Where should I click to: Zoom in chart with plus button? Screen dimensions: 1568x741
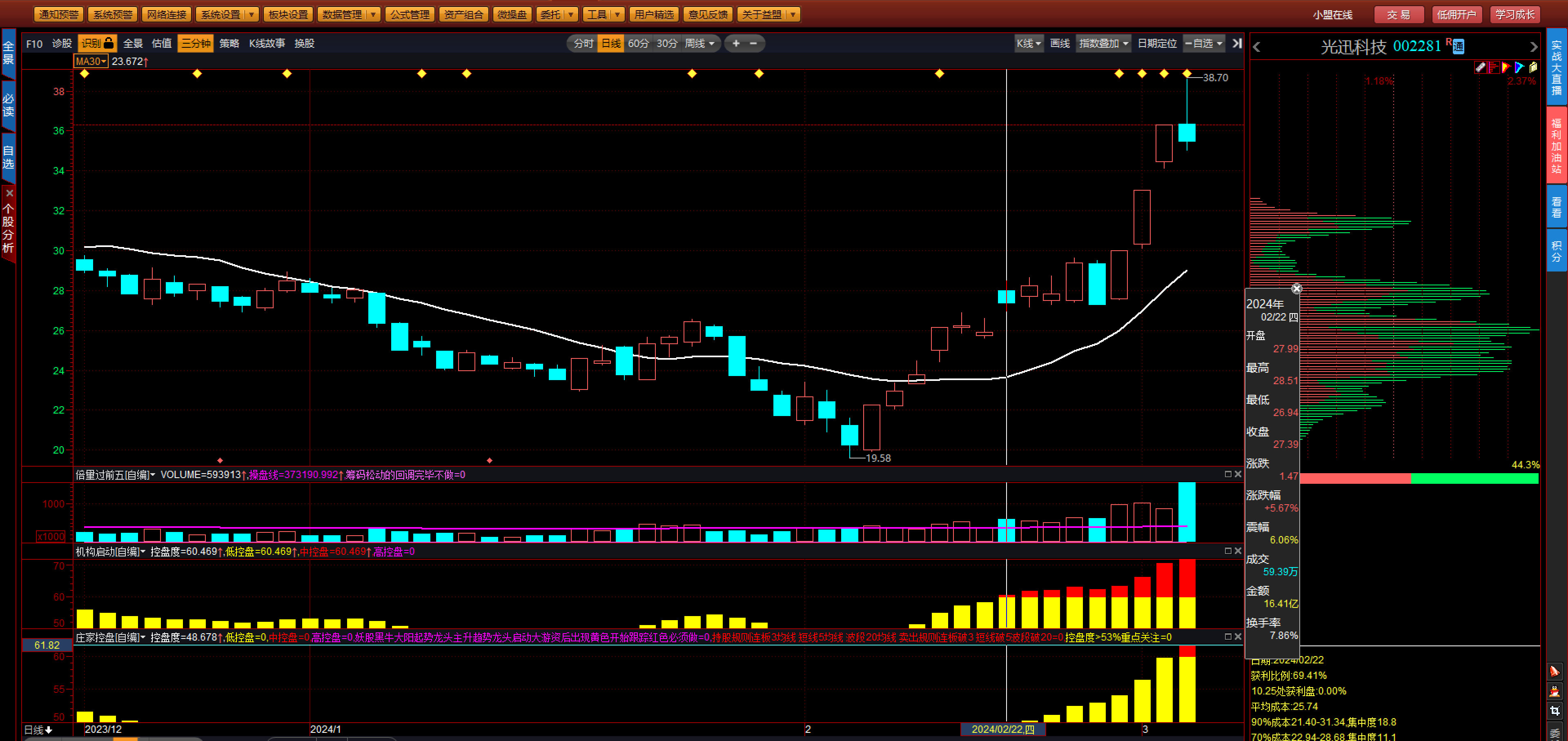pyautogui.click(x=736, y=43)
